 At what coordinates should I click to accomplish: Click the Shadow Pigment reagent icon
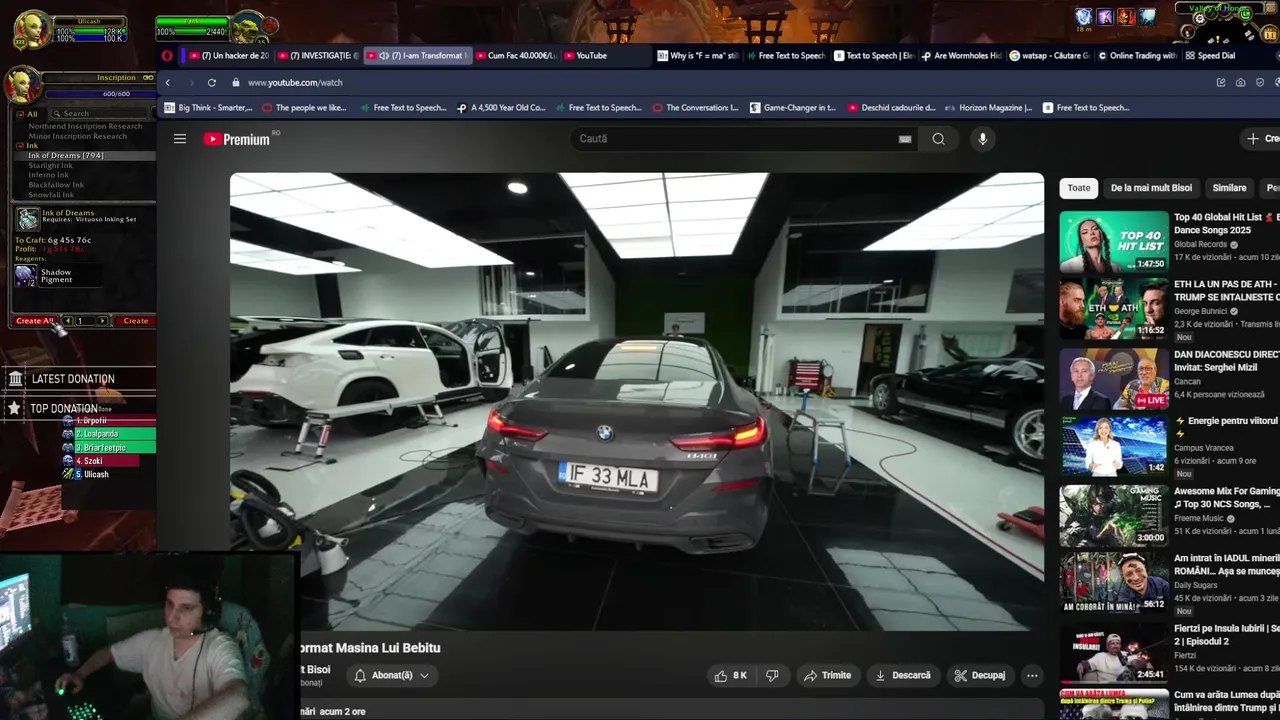point(26,275)
